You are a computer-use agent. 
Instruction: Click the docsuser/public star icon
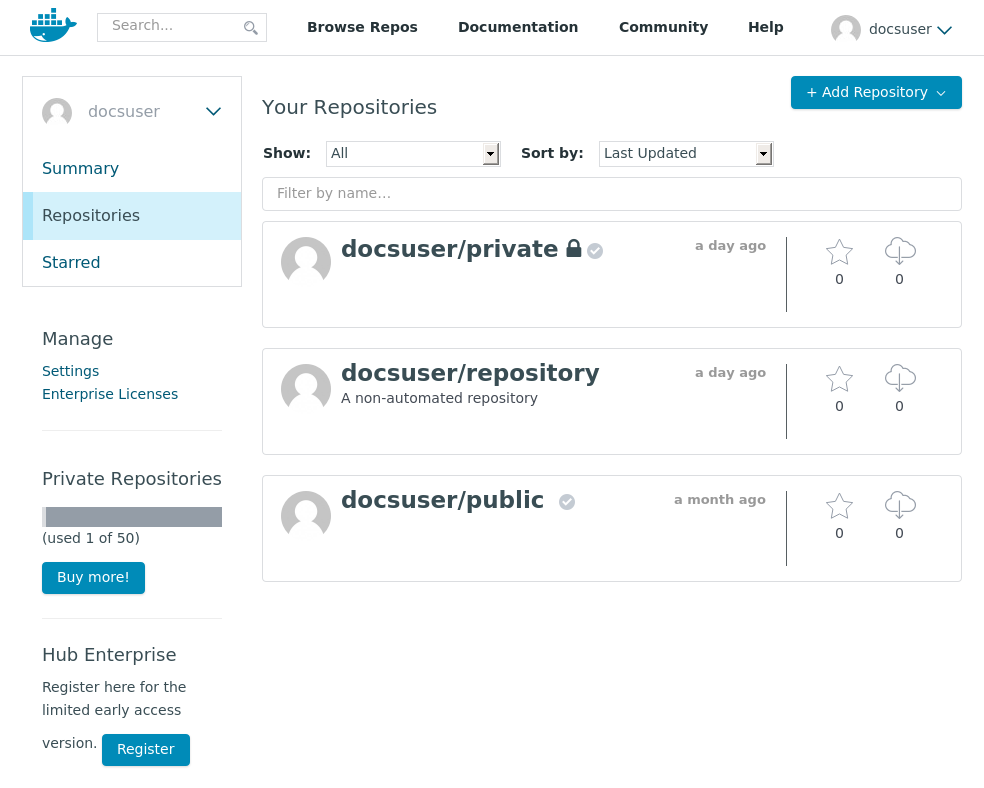coord(839,506)
